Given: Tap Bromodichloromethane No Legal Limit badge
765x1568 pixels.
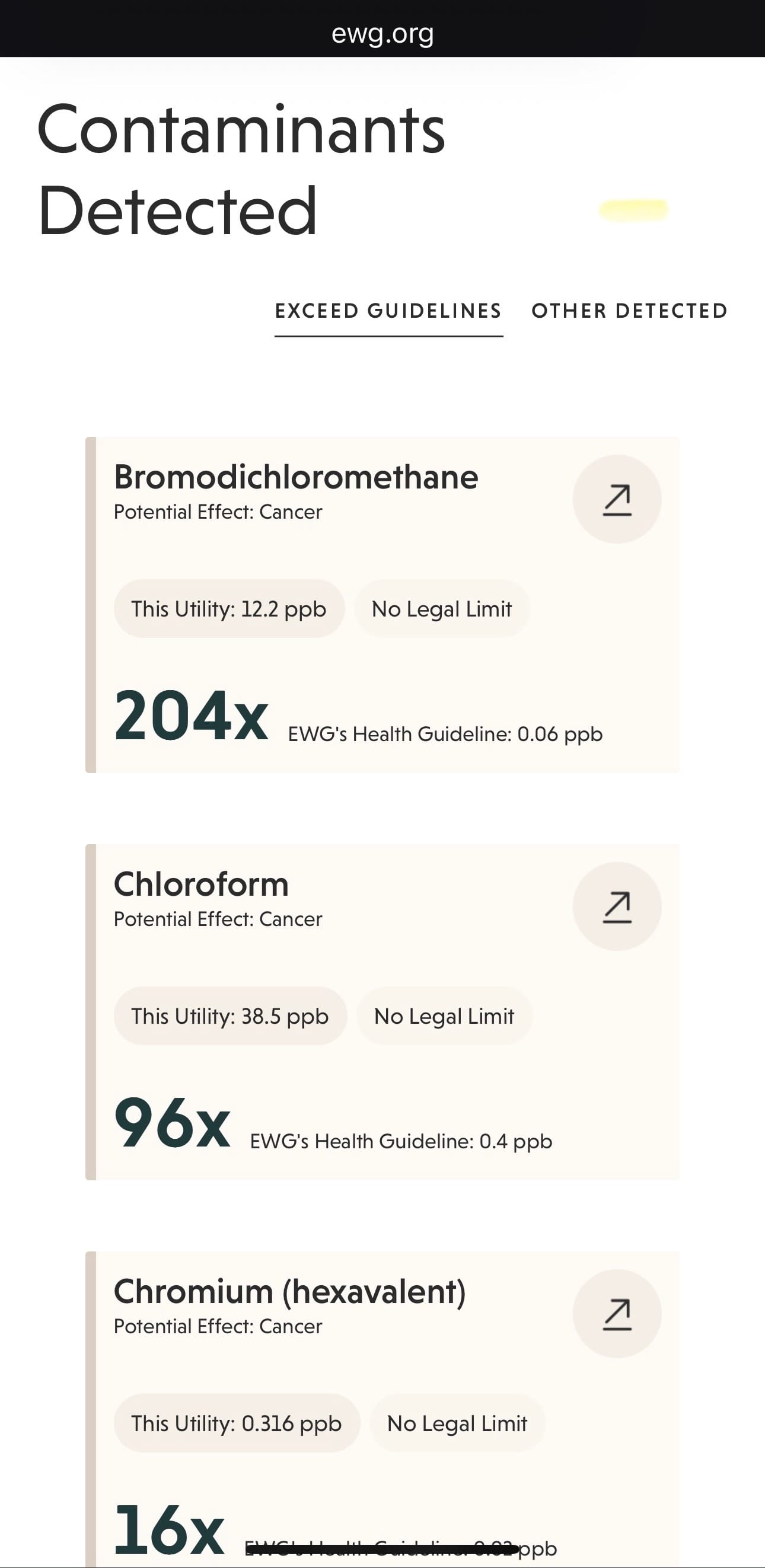Looking at the screenshot, I should click(x=442, y=609).
